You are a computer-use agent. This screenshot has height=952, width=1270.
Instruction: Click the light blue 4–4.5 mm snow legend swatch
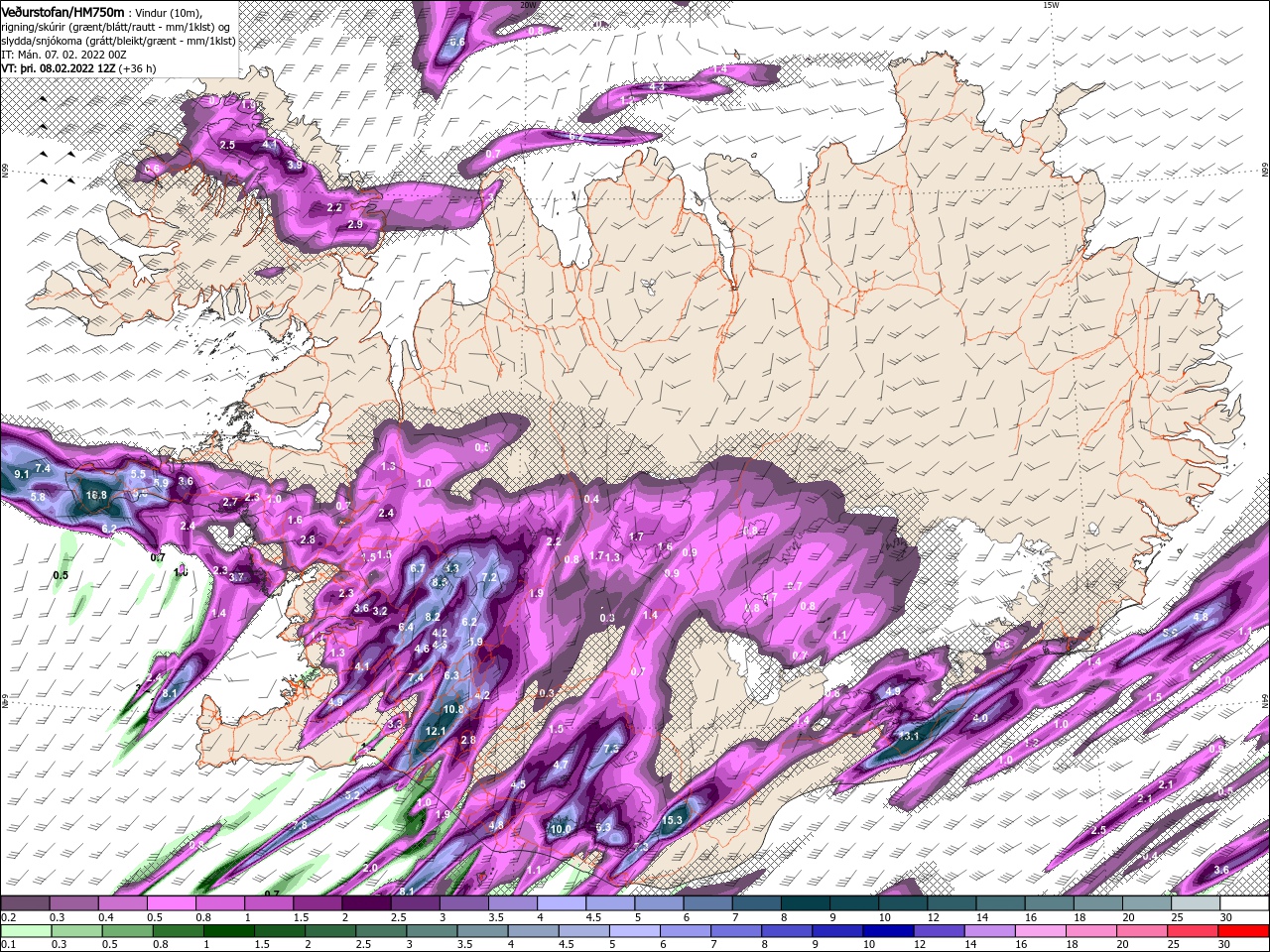pyautogui.click(x=562, y=903)
